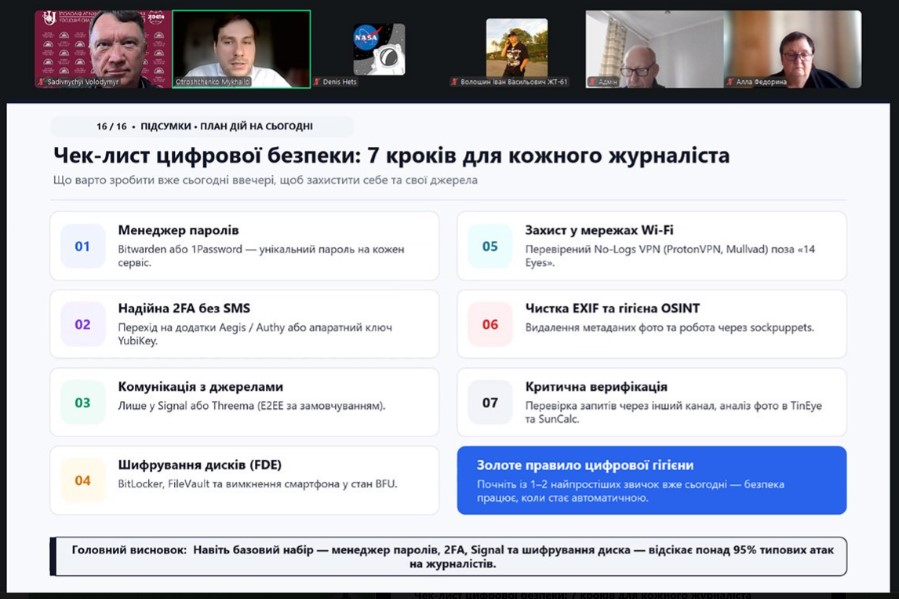Click the text about No-Logs VPN
The height and width of the screenshot is (599, 899).
[670, 256]
